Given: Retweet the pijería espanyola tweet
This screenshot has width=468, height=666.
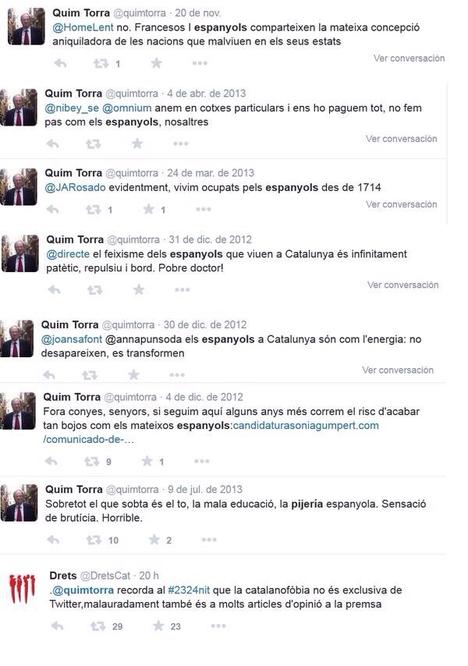Looking at the screenshot, I should tap(94, 540).
